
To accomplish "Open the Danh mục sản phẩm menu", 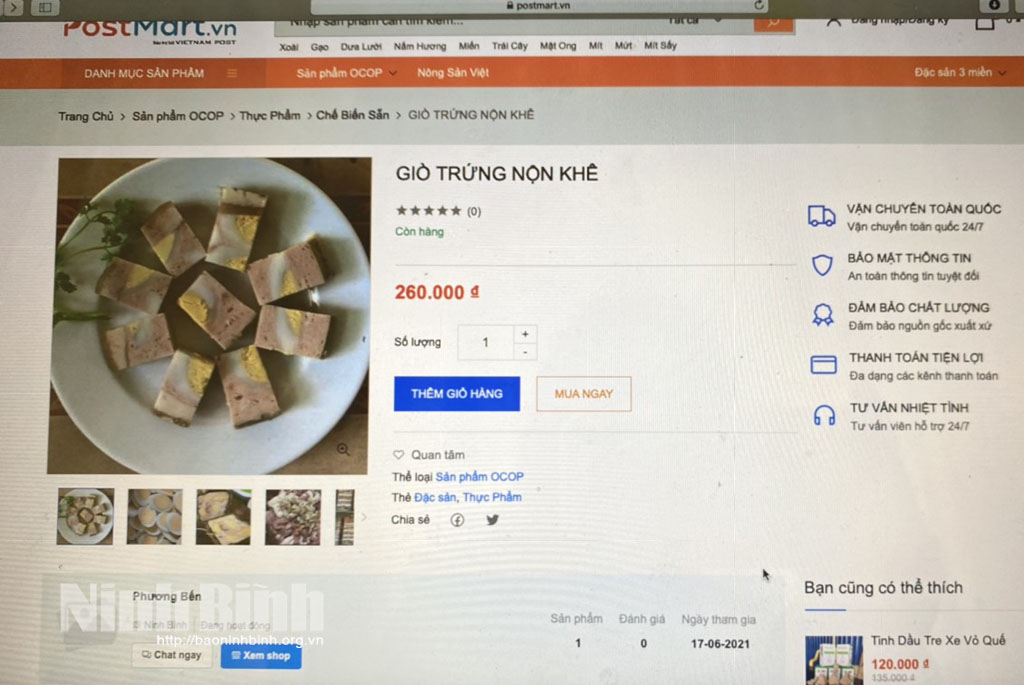I will tap(160, 73).
